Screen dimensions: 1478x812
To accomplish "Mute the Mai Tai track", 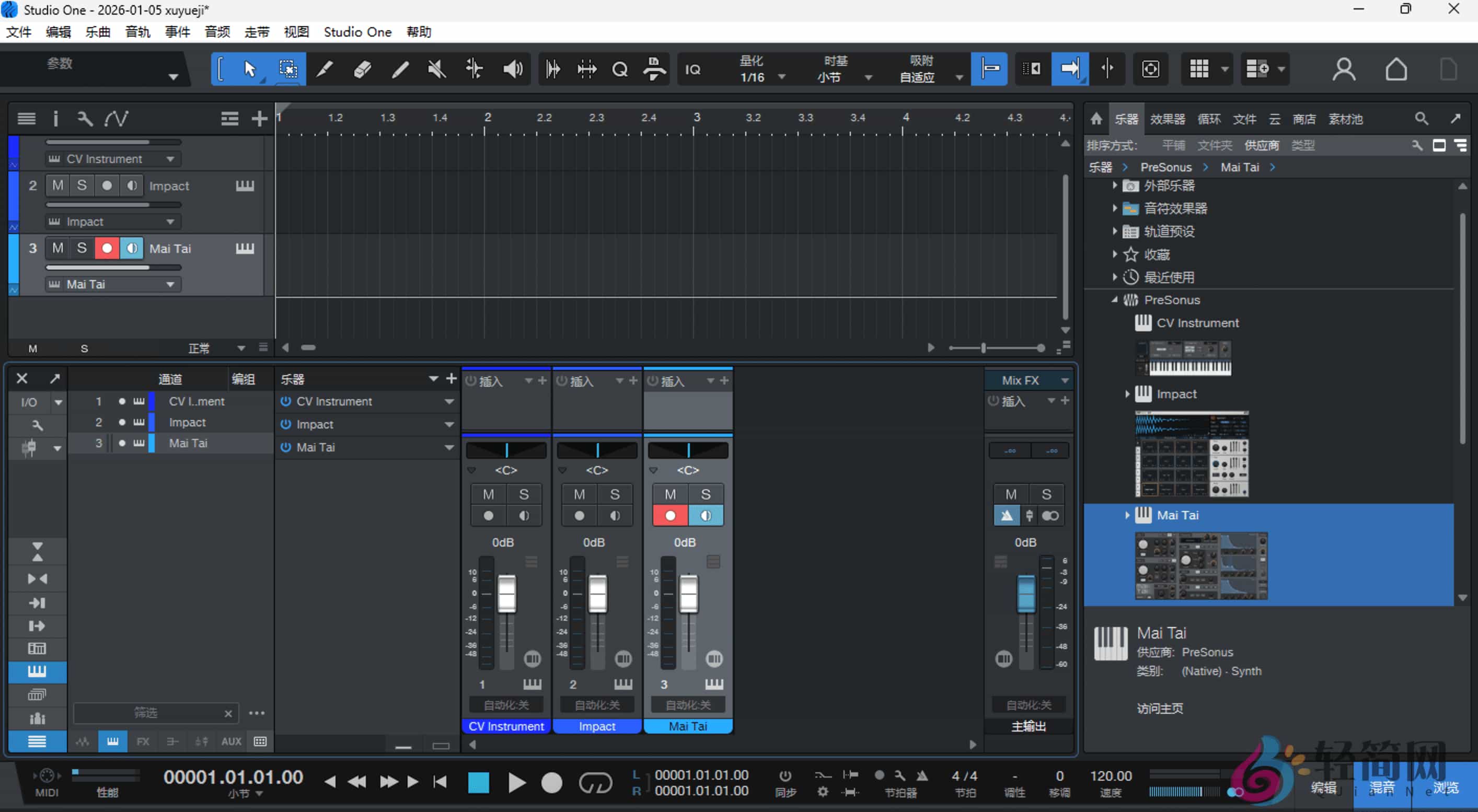I will coord(57,248).
